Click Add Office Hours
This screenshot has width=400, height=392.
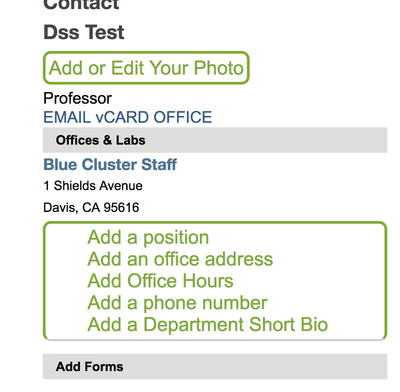click(160, 281)
